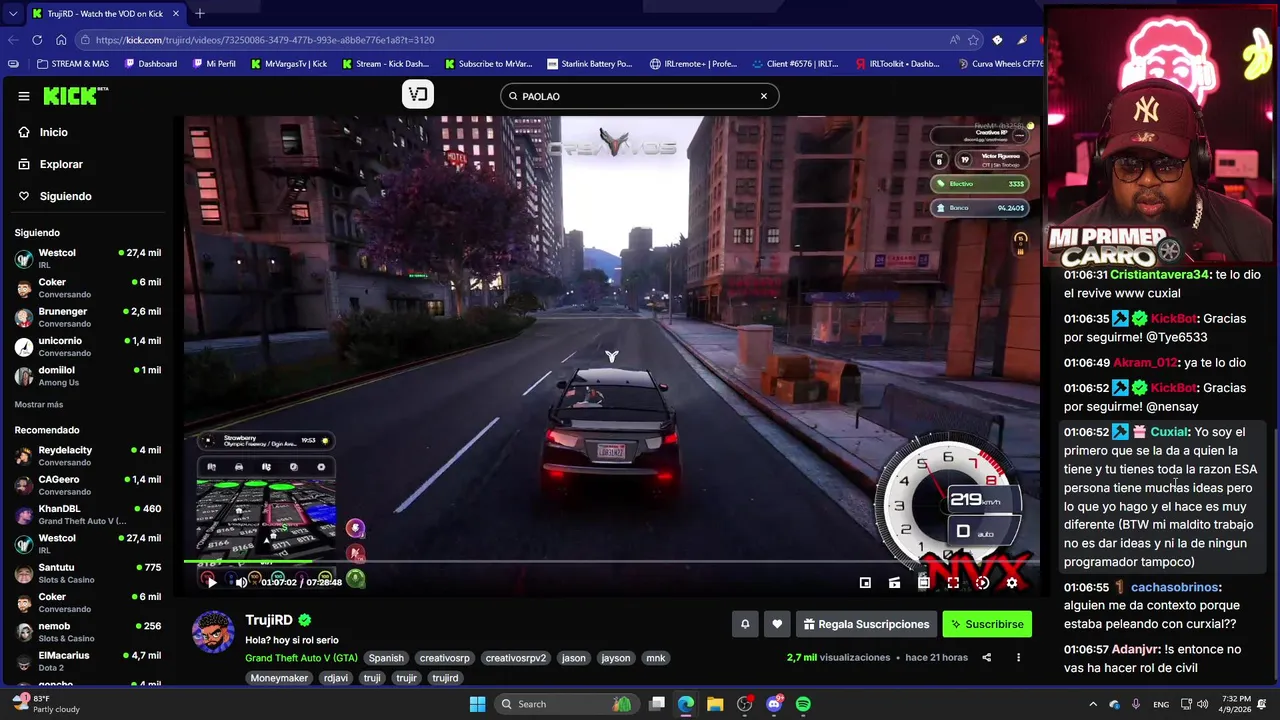Open Santutu Slots & Casino channel
Screen dimensions: 1280x720
88,573
